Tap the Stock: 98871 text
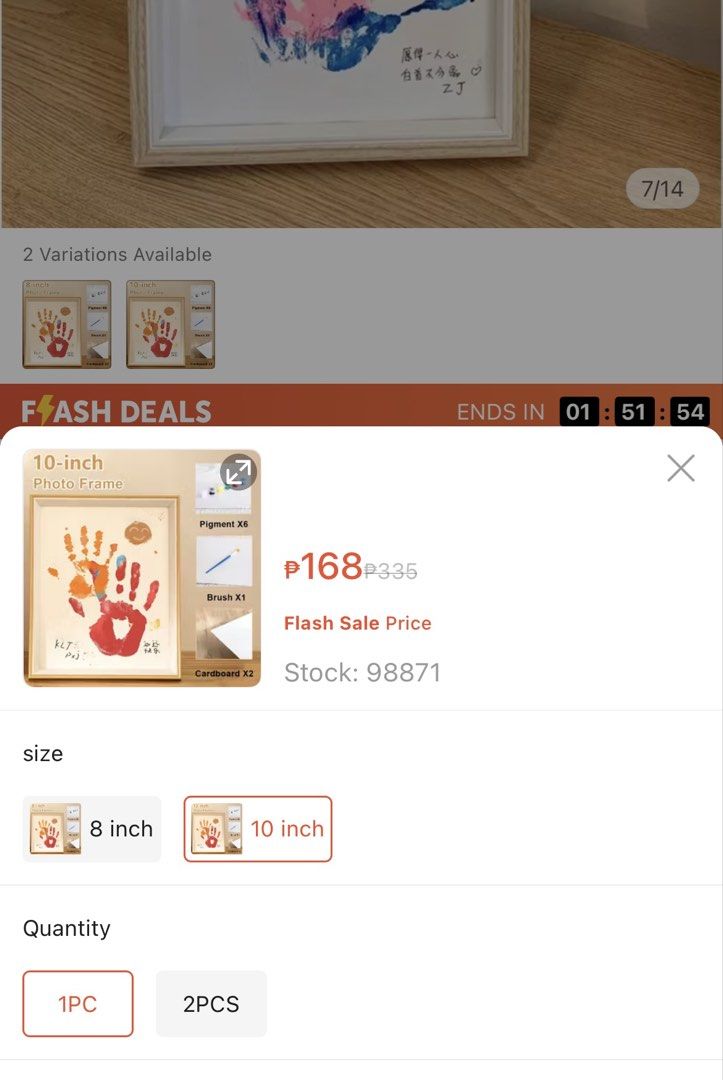The height and width of the screenshot is (1080, 723). click(x=362, y=672)
